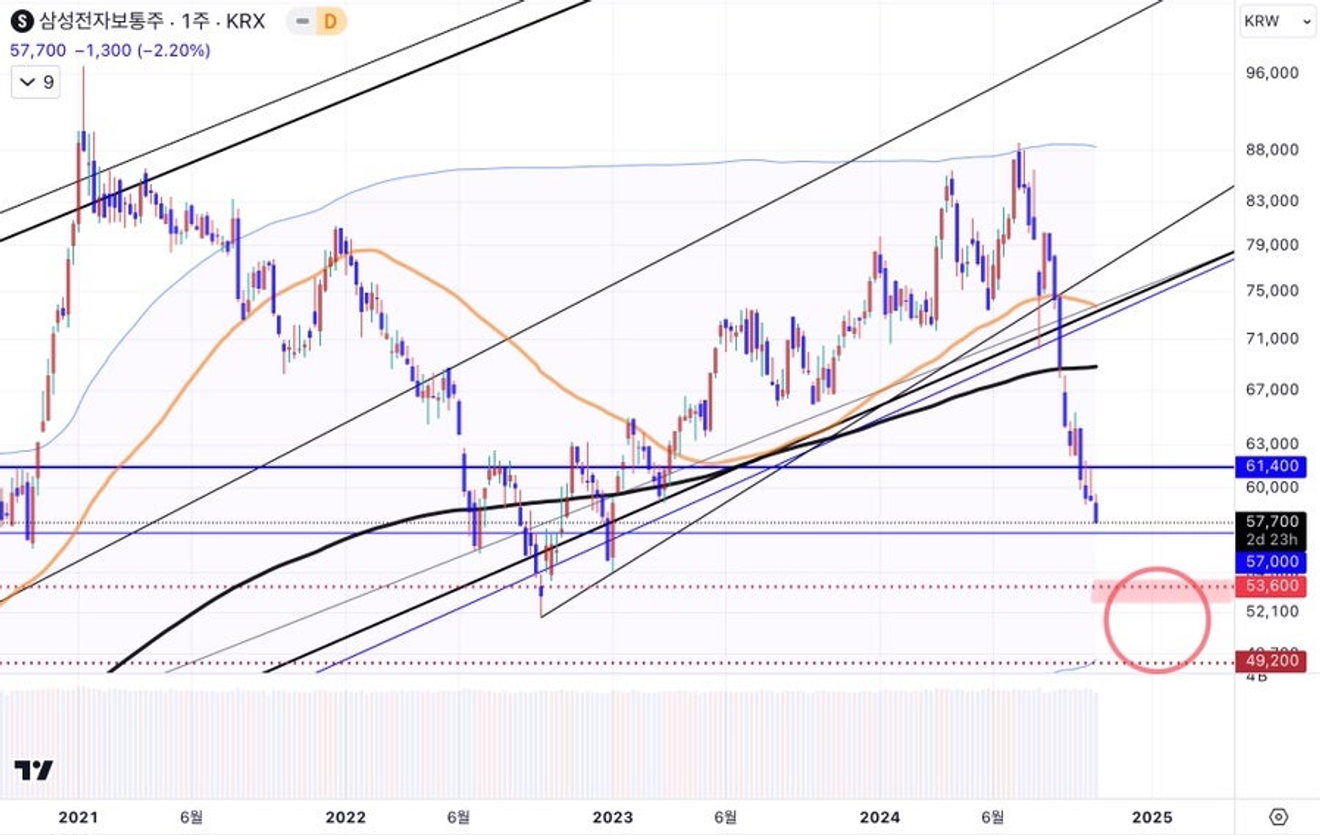Click the 2d 23h countdown label
Image resolution: width=1320 pixels, height=835 pixels.
1271,539
